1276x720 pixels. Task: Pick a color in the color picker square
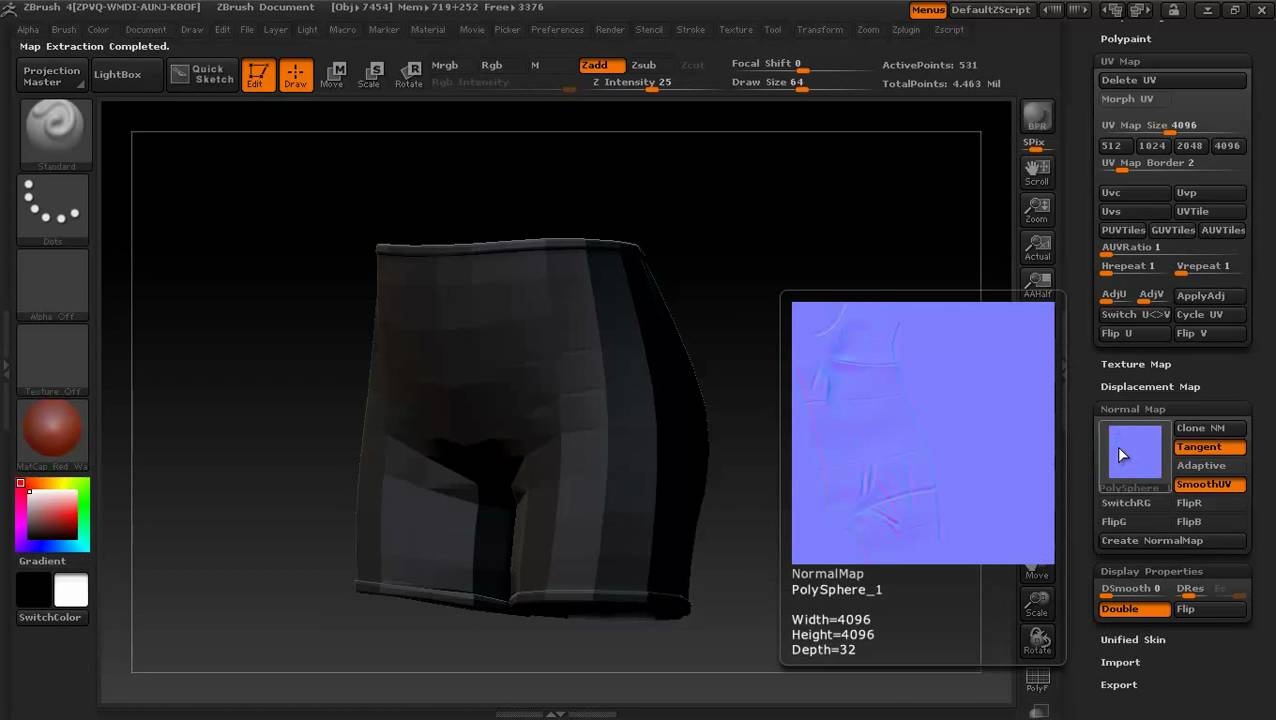pos(52,515)
